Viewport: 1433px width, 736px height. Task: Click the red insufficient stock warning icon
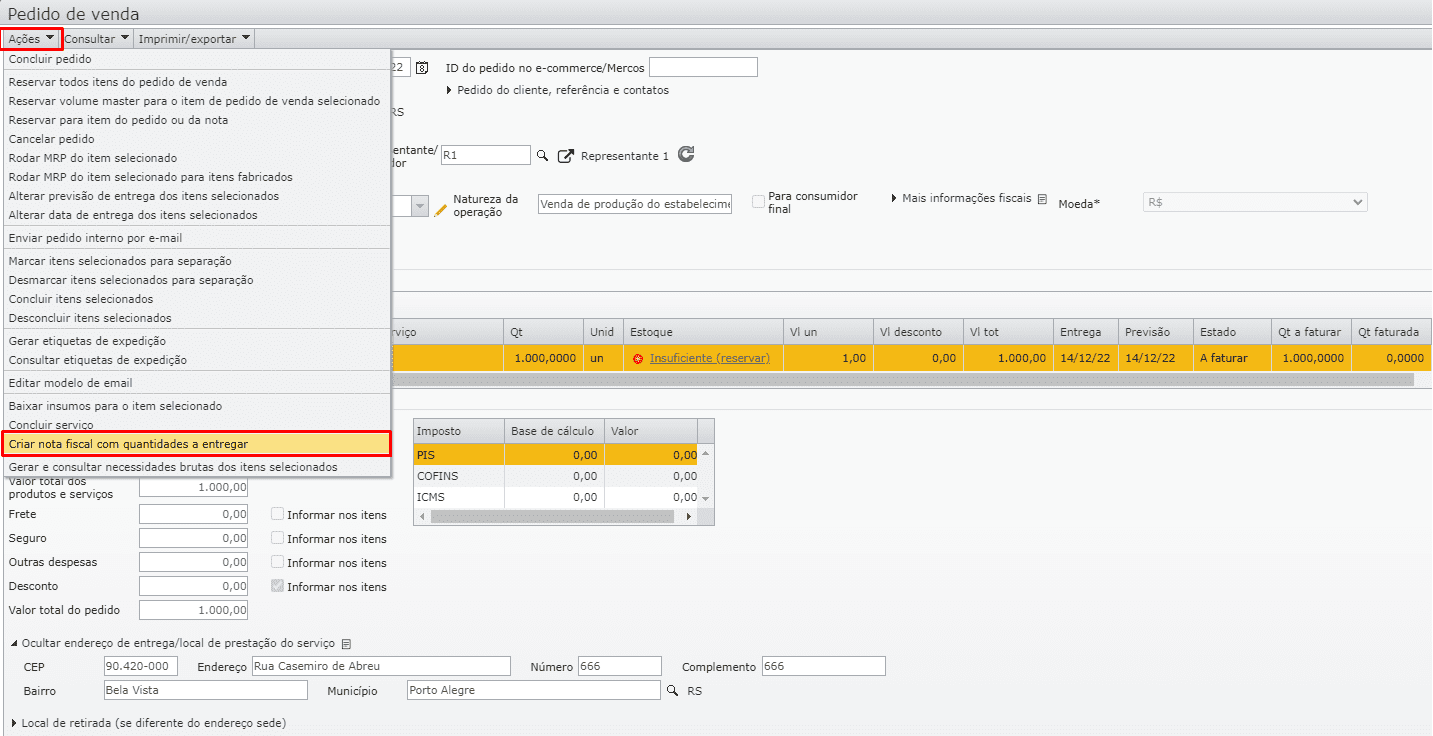[637, 358]
